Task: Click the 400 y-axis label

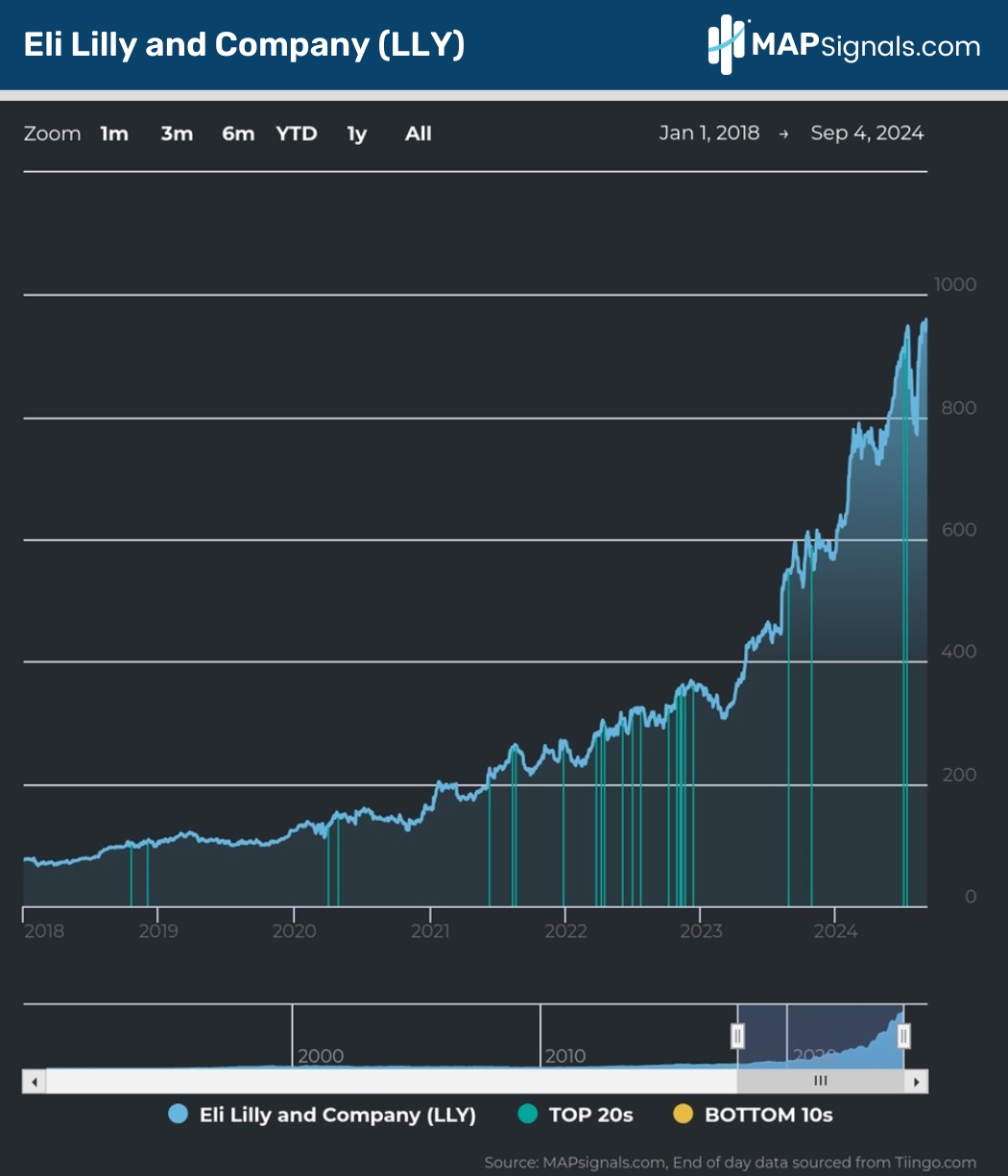Action: click(959, 651)
